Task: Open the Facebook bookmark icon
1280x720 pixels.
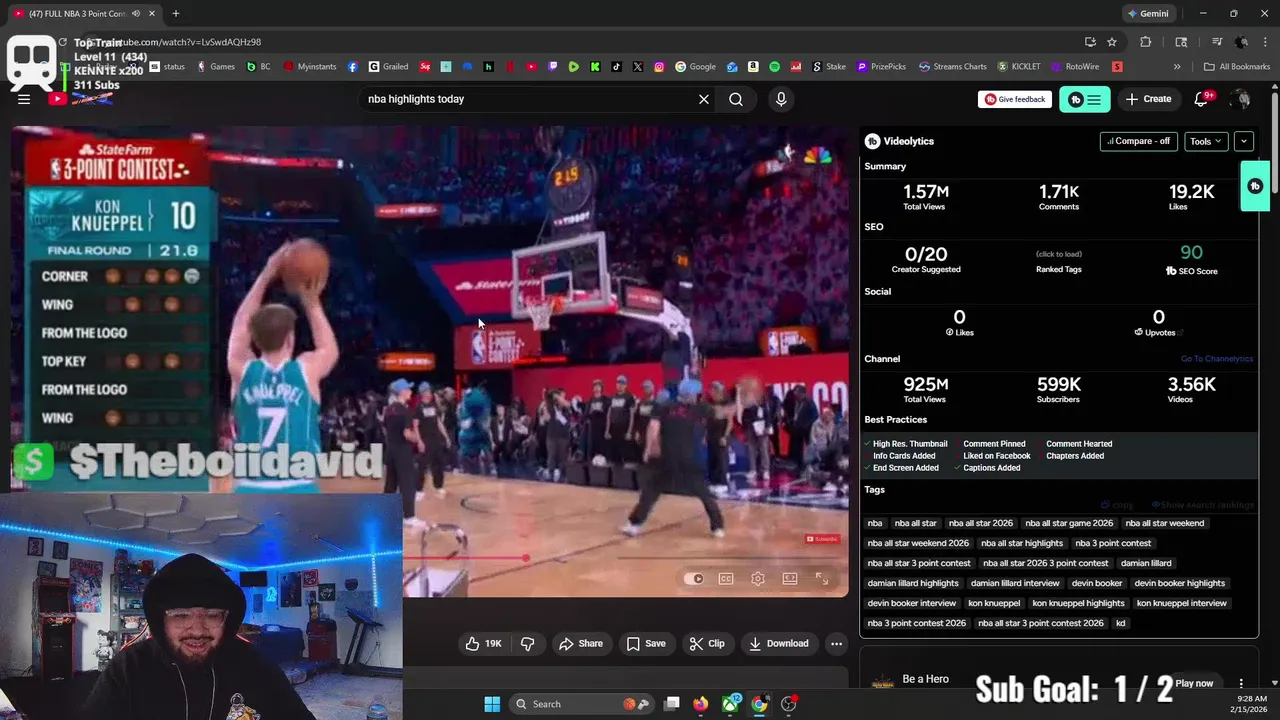Action: [353, 67]
